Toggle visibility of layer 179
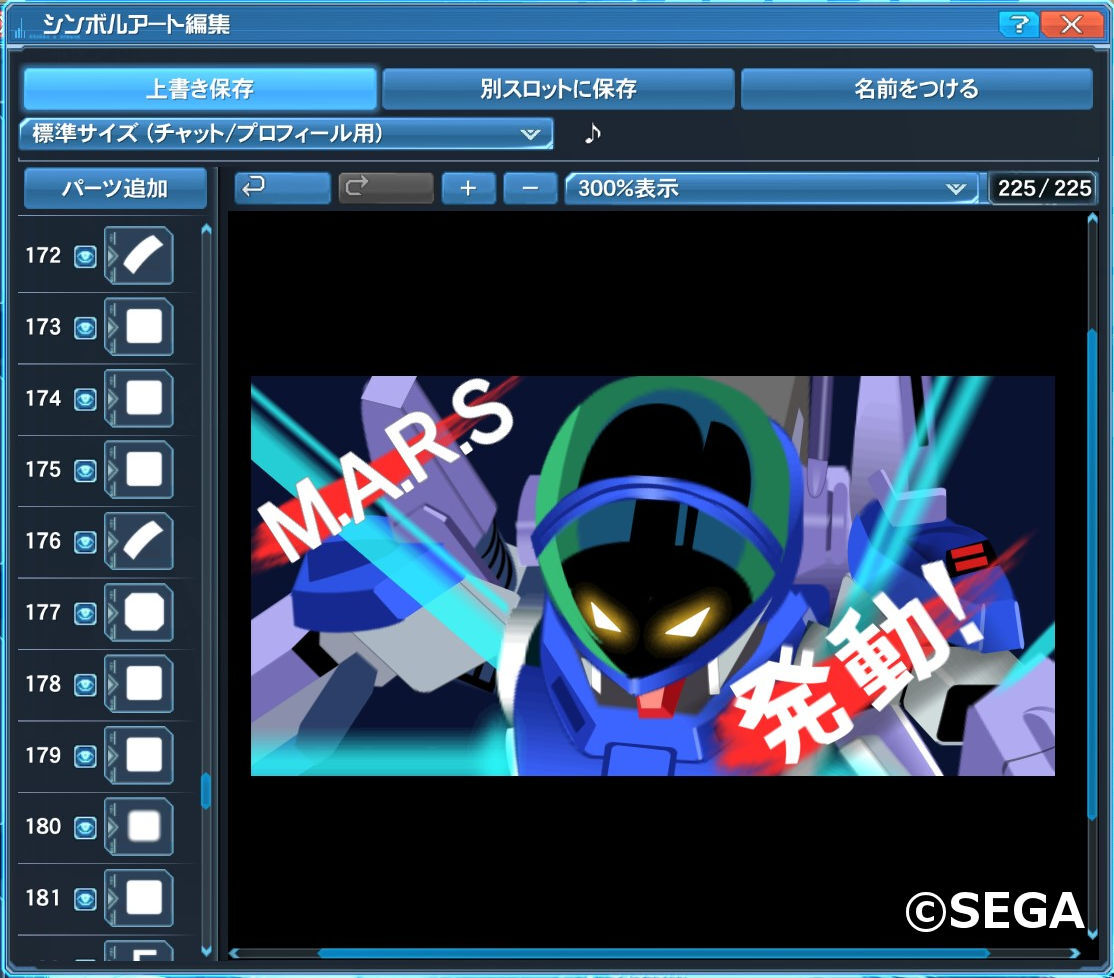 pos(85,756)
